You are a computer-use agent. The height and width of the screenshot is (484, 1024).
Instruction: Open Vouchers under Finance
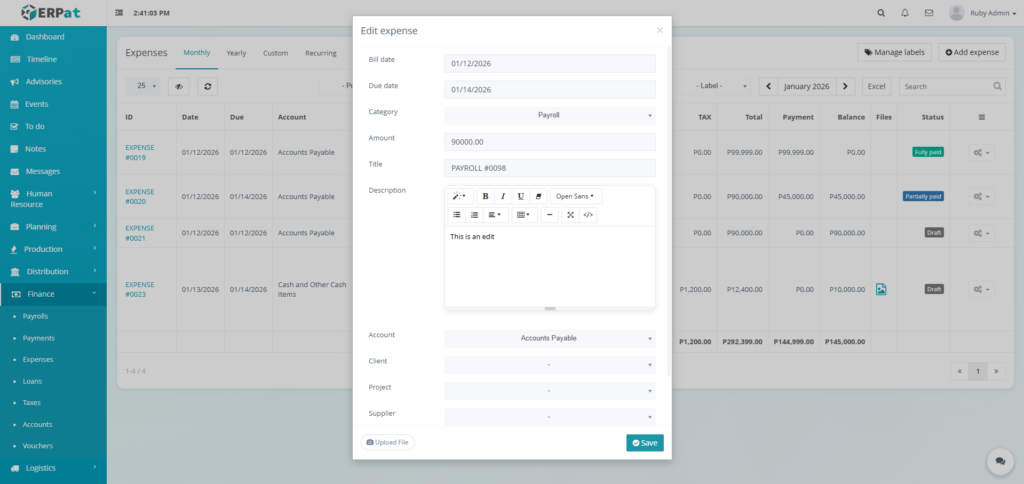coord(37,445)
